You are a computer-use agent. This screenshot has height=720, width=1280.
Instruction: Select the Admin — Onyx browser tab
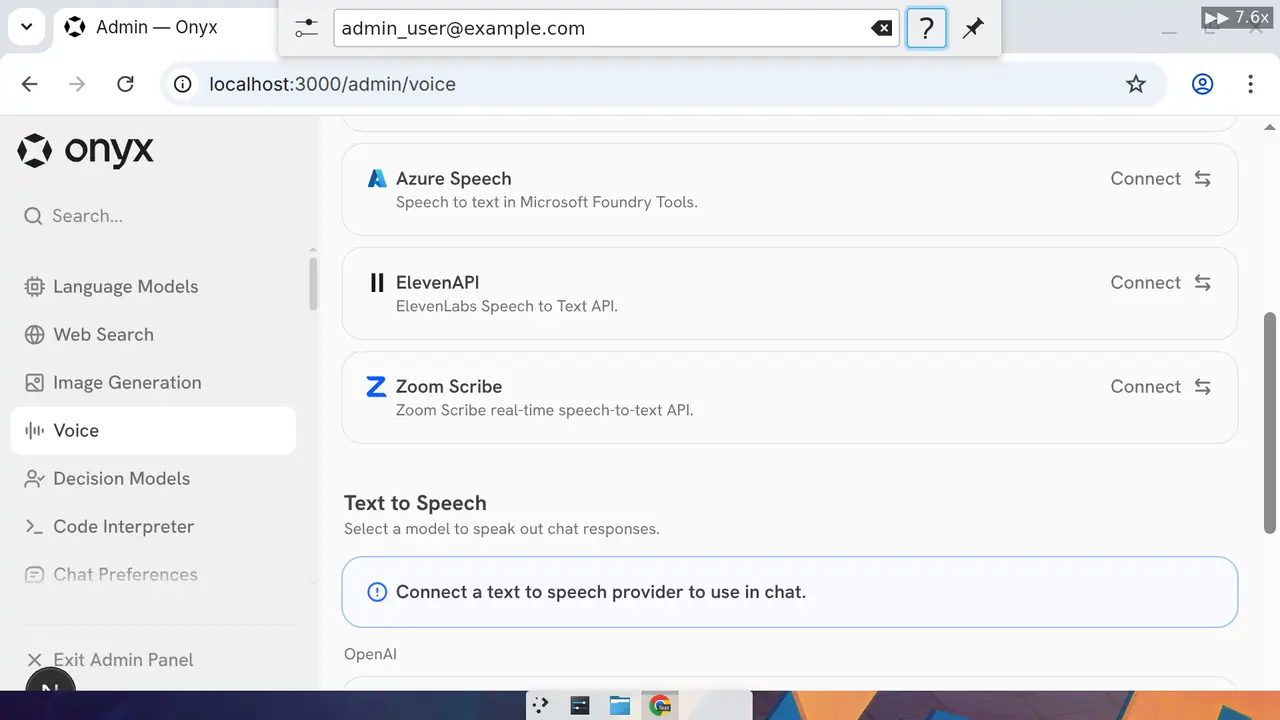pyautogui.click(x=165, y=27)
